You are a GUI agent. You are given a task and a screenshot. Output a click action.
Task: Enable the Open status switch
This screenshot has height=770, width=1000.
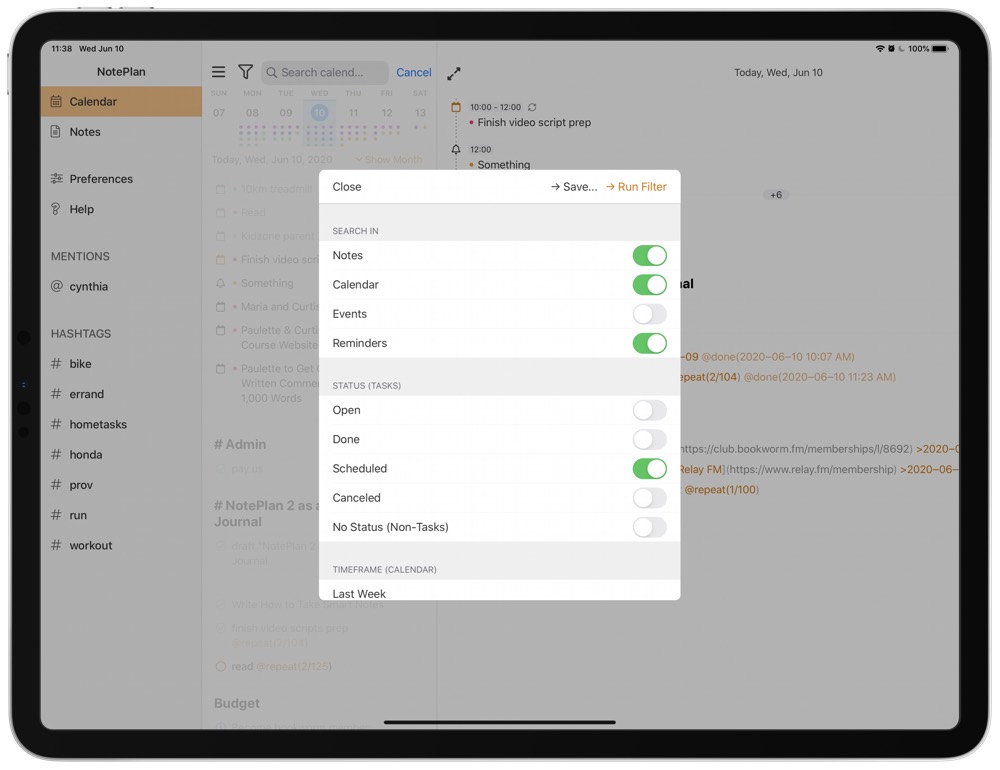649,410
